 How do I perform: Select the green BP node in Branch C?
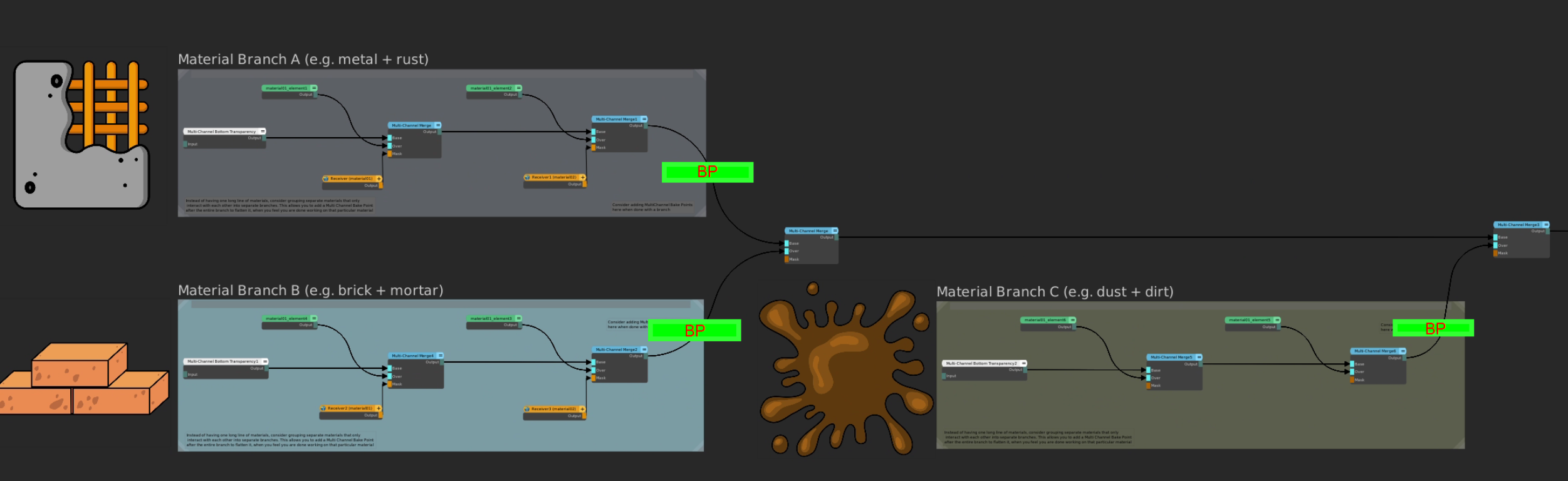(1433, 328)
